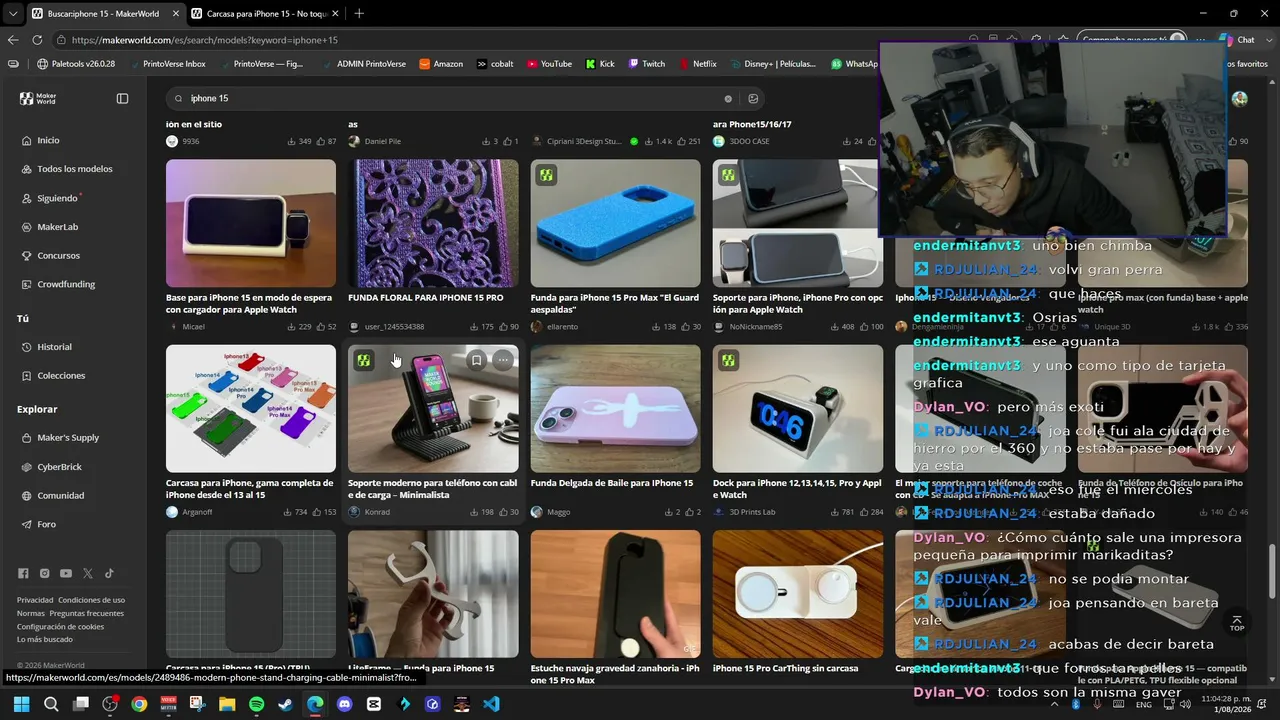This screenshot has width=1280, height=720.
Task: Launch Spotify from the taskbar
Action: pos(257,704)
